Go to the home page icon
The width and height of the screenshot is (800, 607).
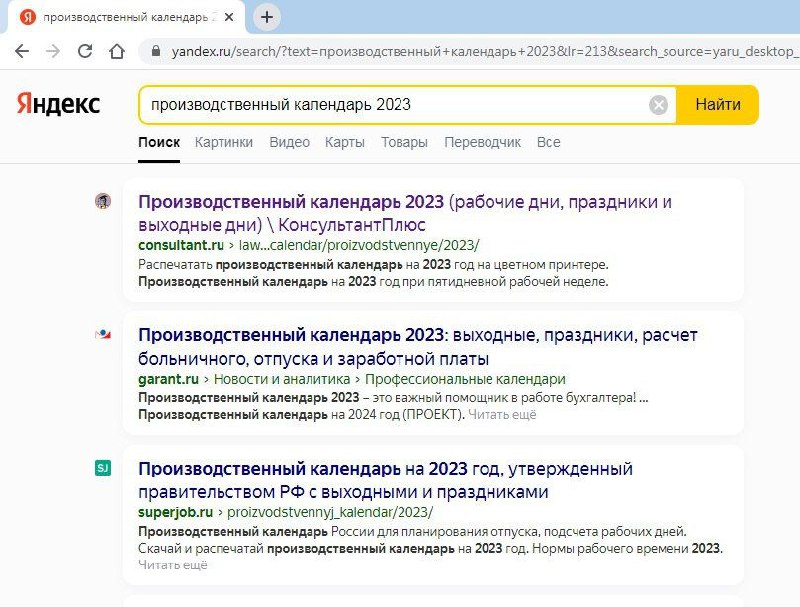(117, 51)
